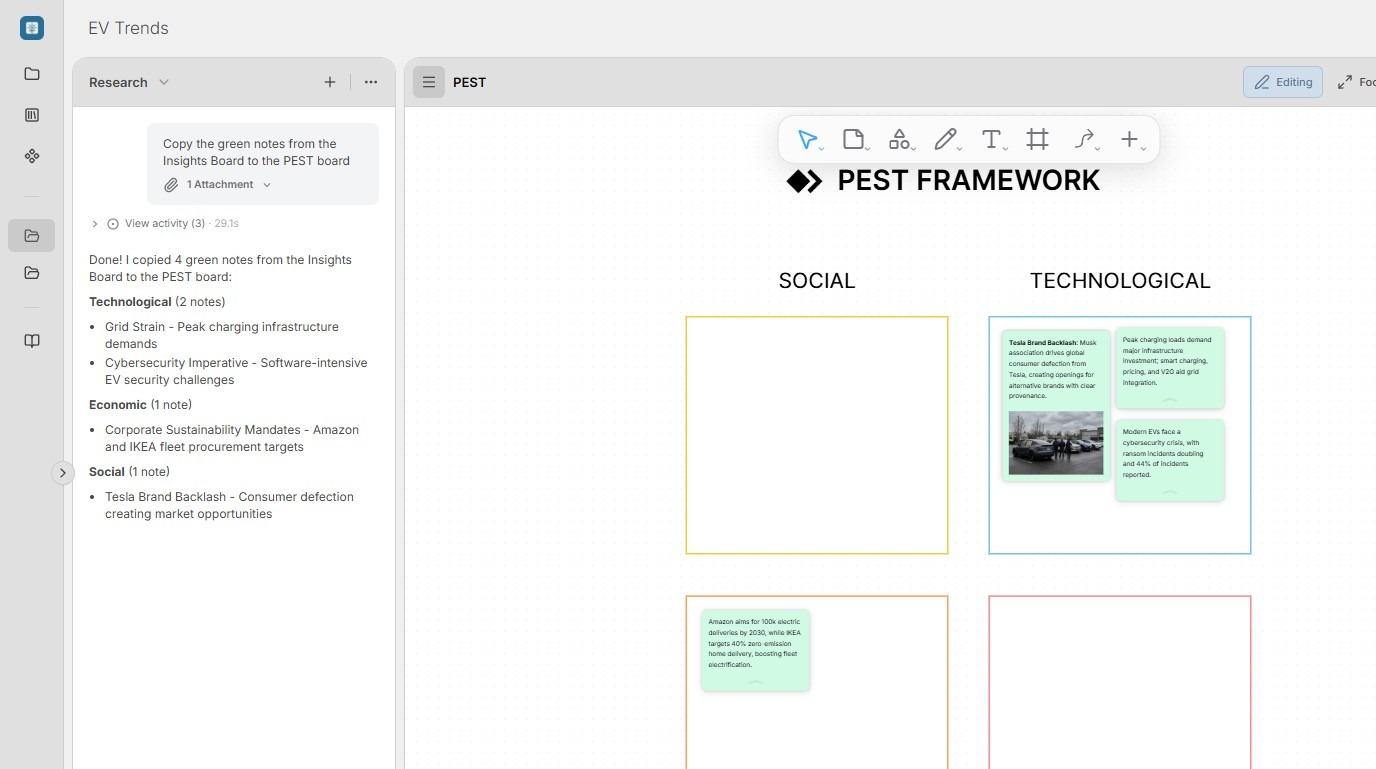The width and height of the screenshot is (1376, 769).
Task: Select the connector line tool
Action: click(x=1084, y=140)
